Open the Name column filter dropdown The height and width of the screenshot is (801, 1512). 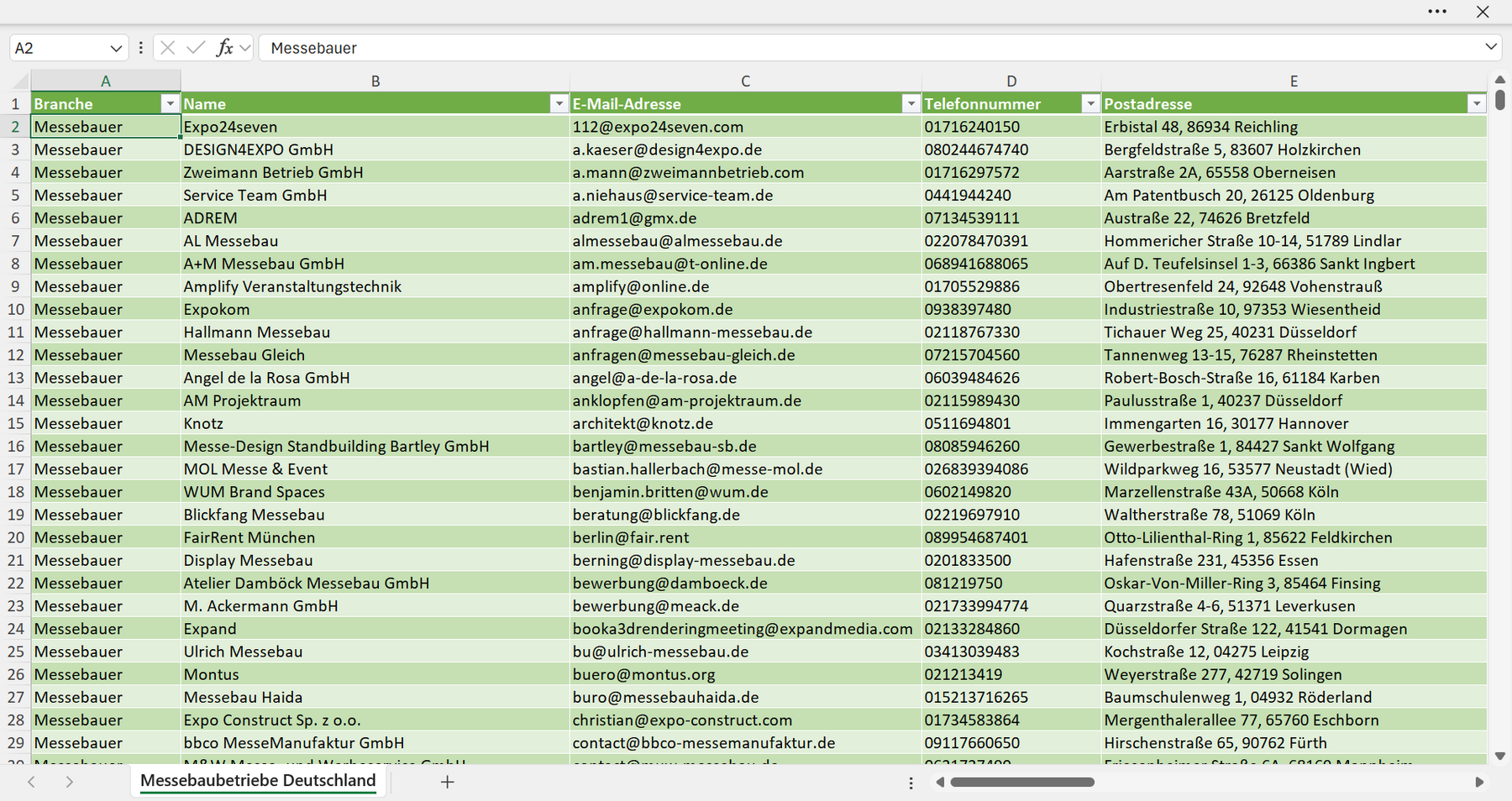559,103
